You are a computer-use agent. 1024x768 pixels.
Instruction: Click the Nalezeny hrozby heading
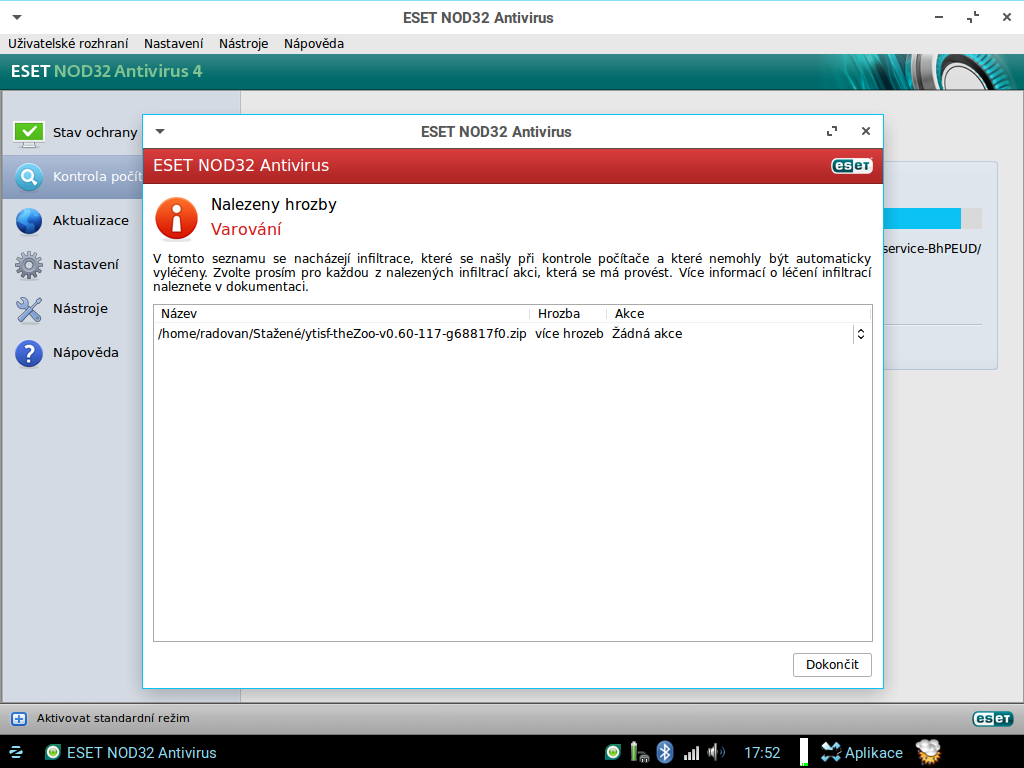click(274, 204)
